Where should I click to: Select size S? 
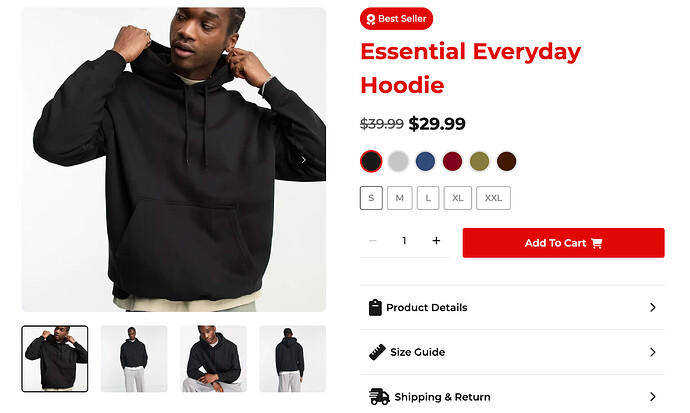(x=371, y=198)
